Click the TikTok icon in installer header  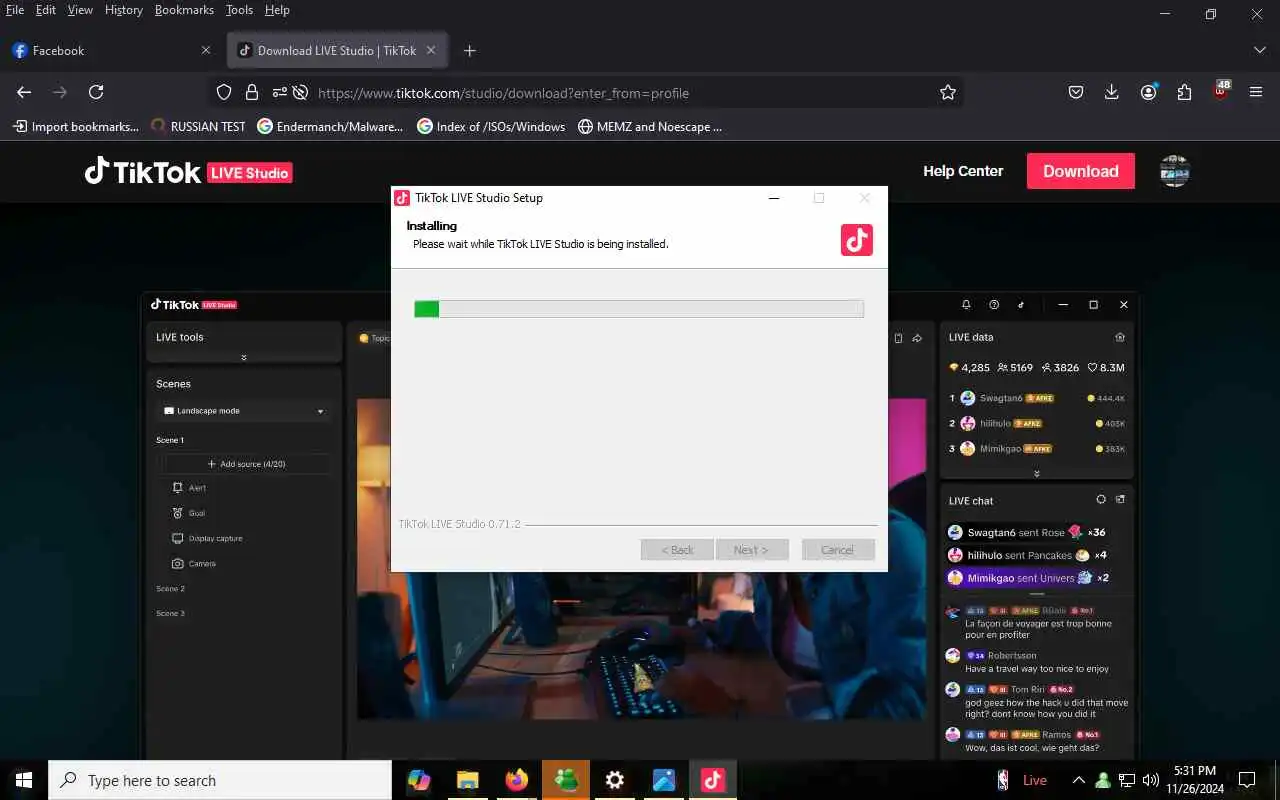[x=857, y=240]
